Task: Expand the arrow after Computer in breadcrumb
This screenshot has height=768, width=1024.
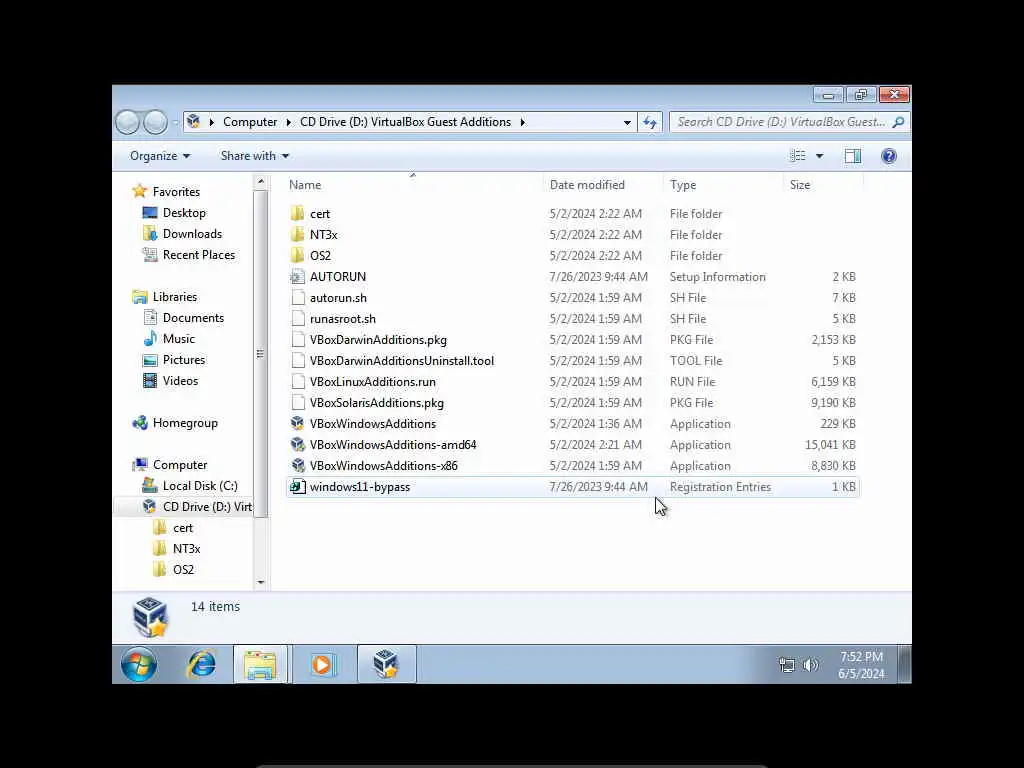Action: 289,122
